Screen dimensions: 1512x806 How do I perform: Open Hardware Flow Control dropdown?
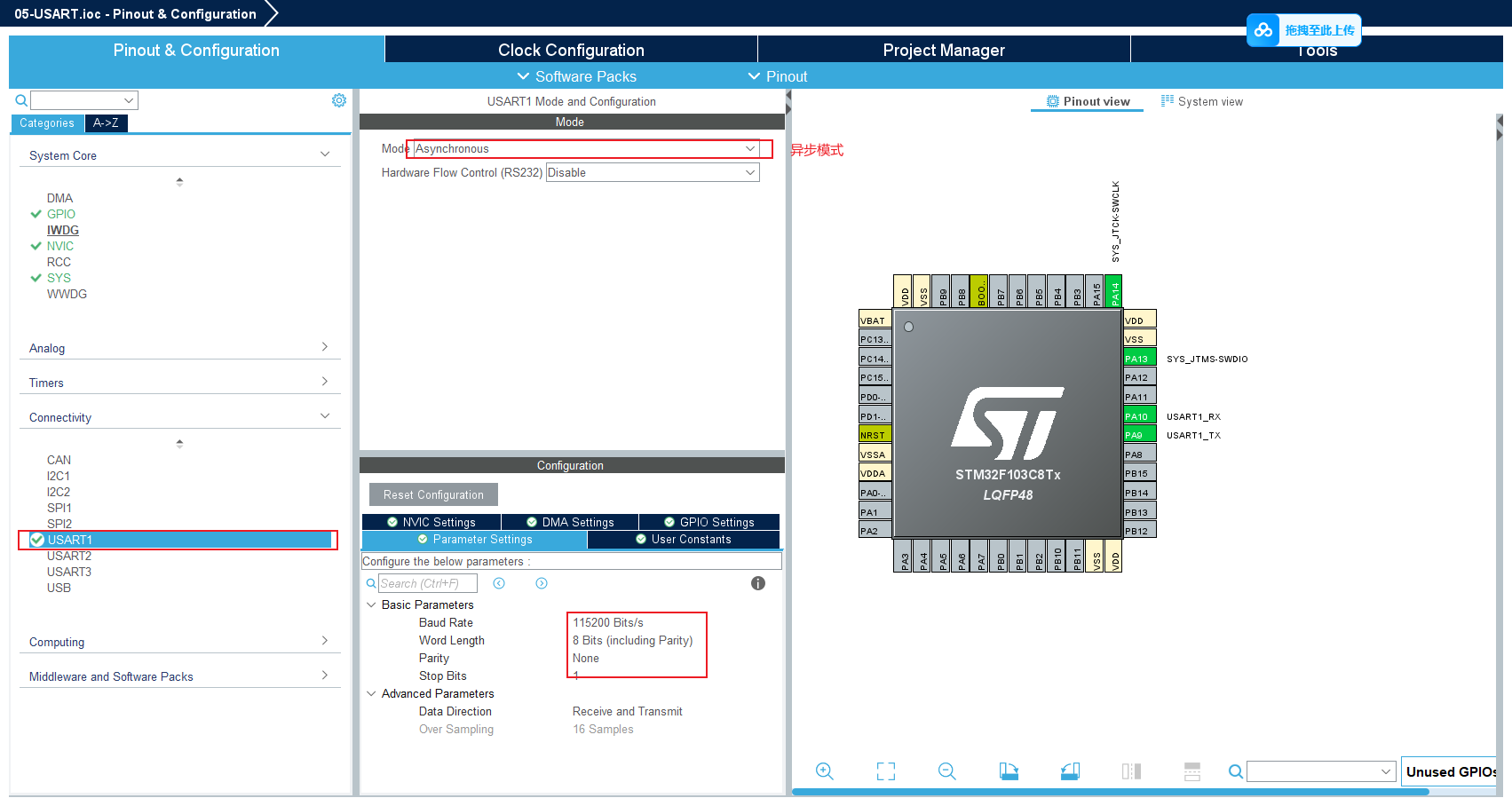(x=653, y=172)
